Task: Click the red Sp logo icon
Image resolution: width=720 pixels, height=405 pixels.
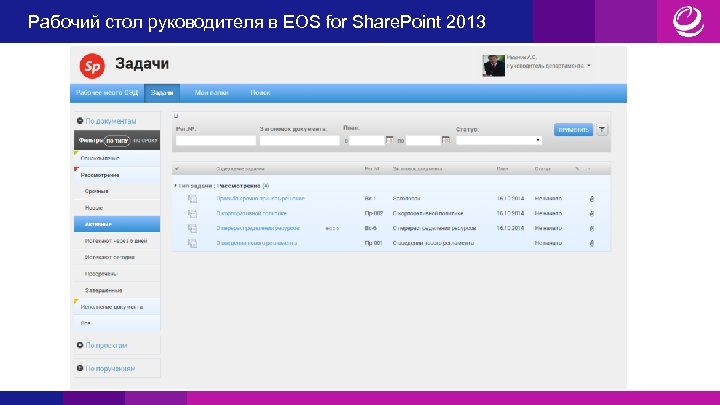Action: click(92, 66)
